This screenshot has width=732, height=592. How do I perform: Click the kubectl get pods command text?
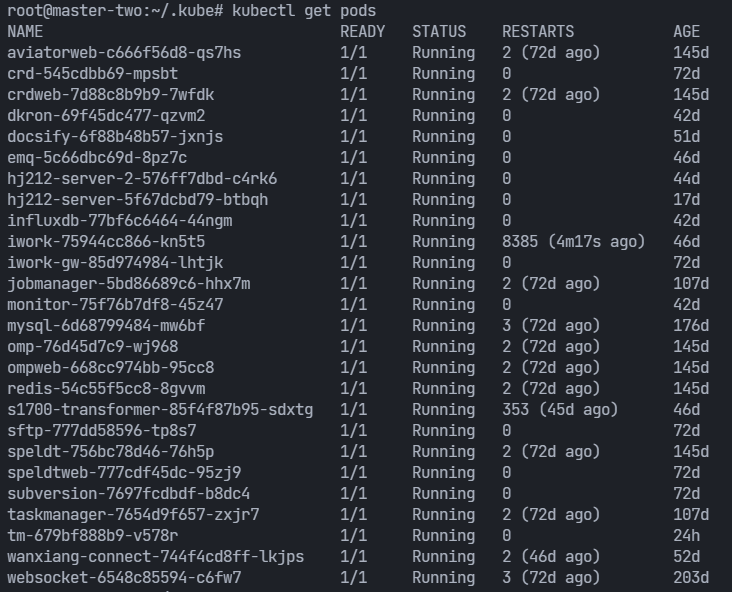coord(304,11)
